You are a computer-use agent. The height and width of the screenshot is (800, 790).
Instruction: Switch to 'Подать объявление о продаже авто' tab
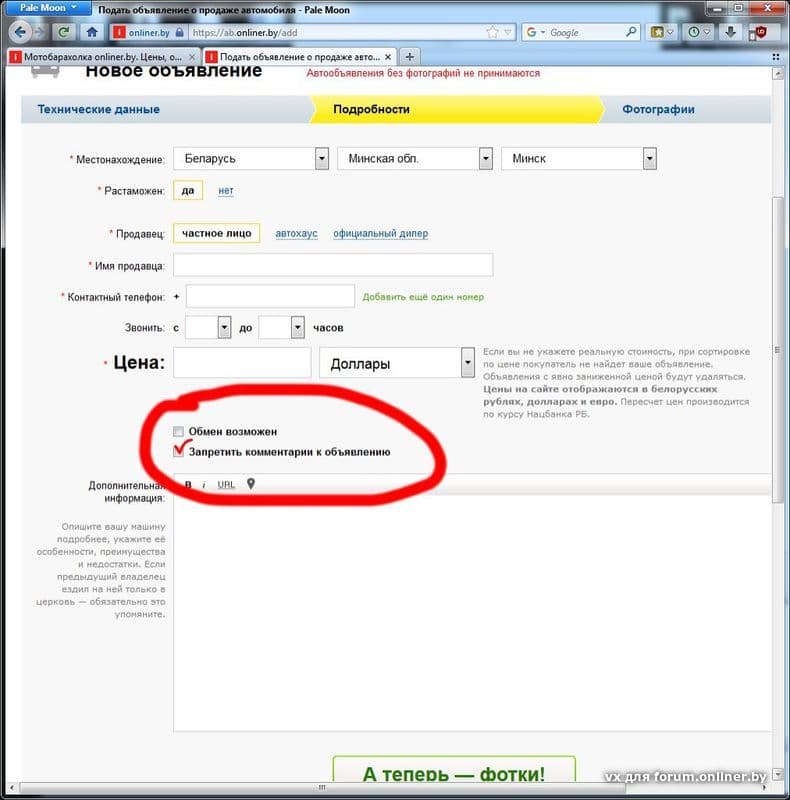pyautogui.click(x=300, y=57)
